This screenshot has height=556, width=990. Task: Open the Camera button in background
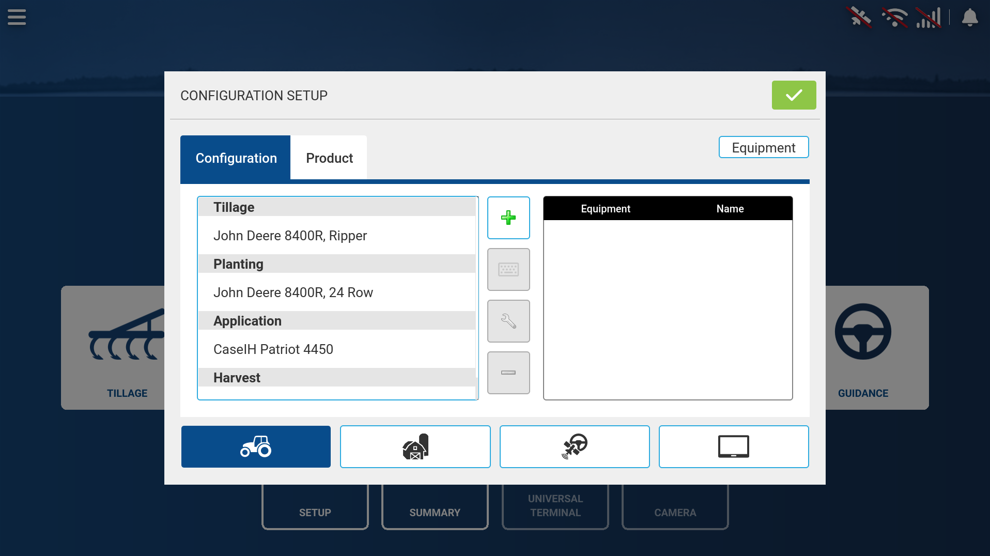point(675,507)
